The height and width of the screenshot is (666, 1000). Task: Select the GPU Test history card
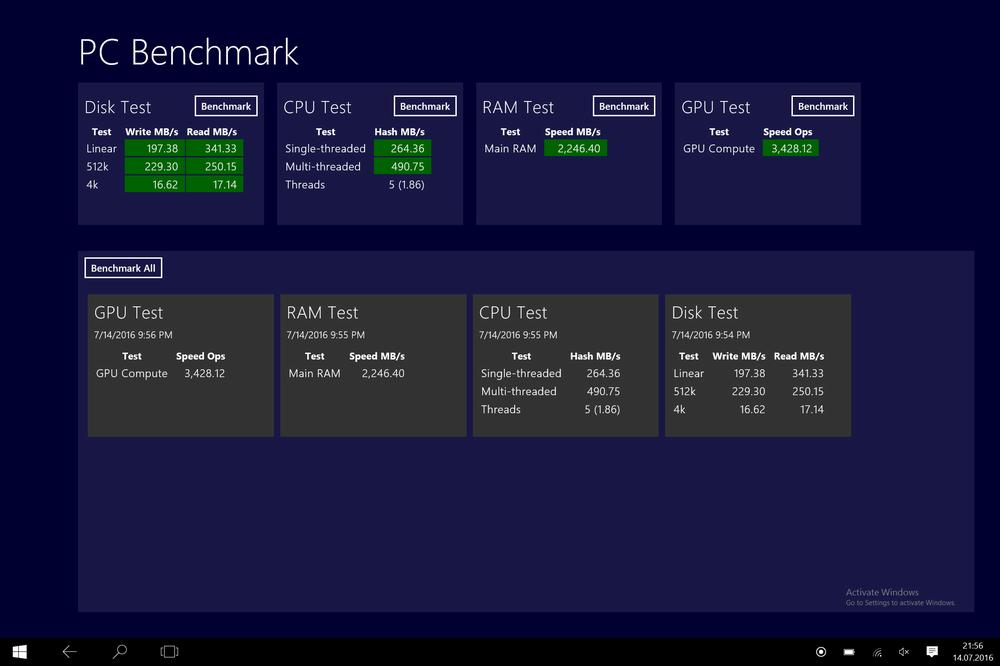(x=180, y=365)
